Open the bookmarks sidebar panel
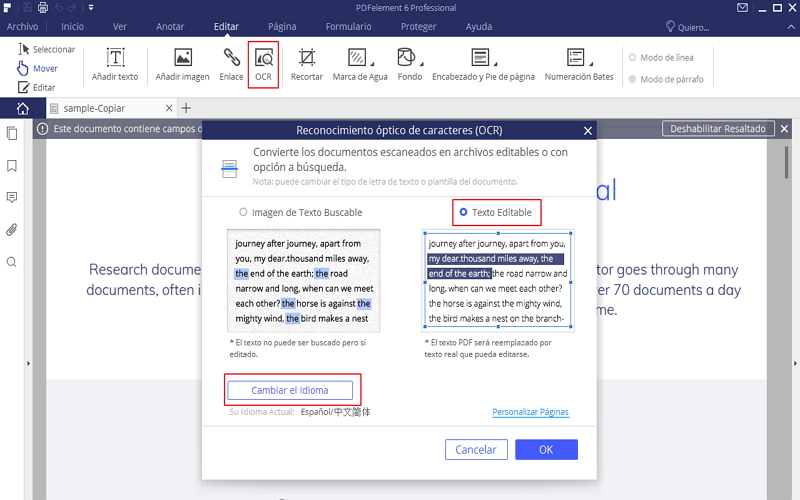 [x=12, y=166]
